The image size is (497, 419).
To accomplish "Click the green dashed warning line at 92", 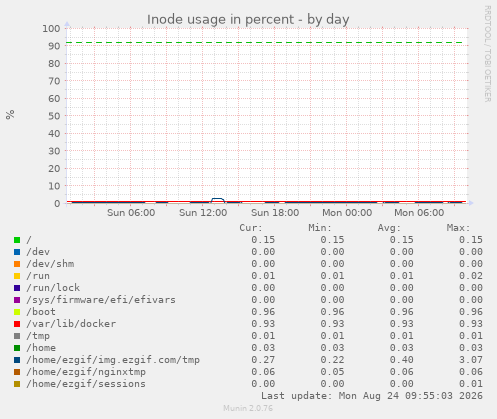I will pyautogui.click(x=265, y=43).
